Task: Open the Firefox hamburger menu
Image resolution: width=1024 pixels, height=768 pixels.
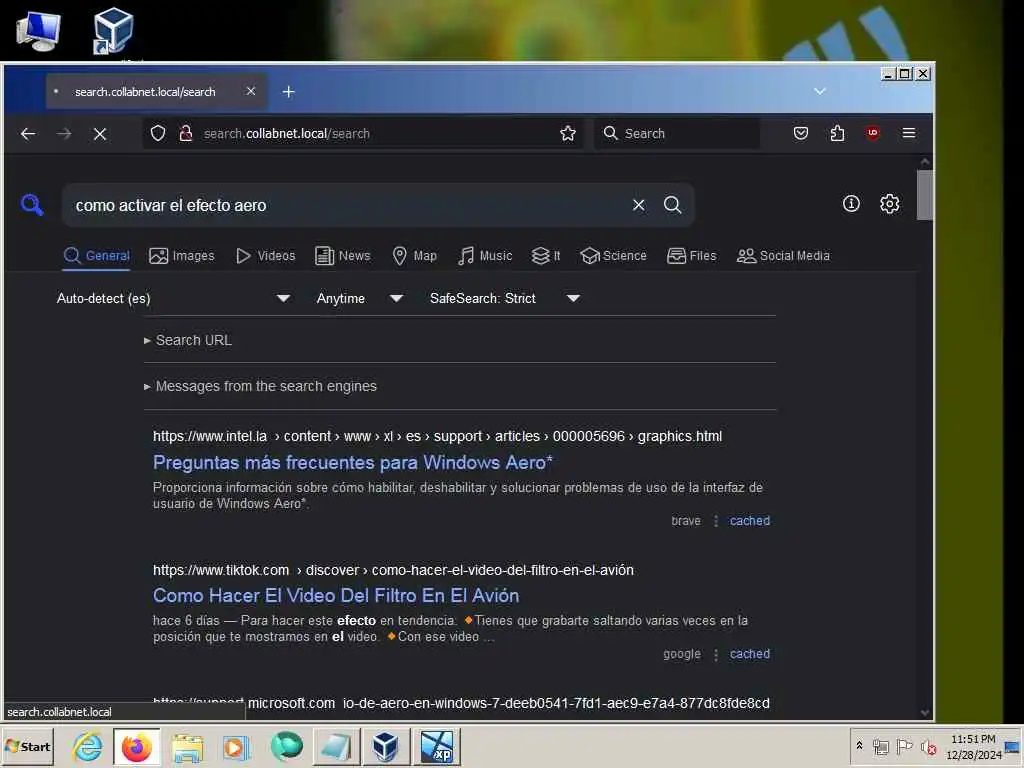Action: 908,133
